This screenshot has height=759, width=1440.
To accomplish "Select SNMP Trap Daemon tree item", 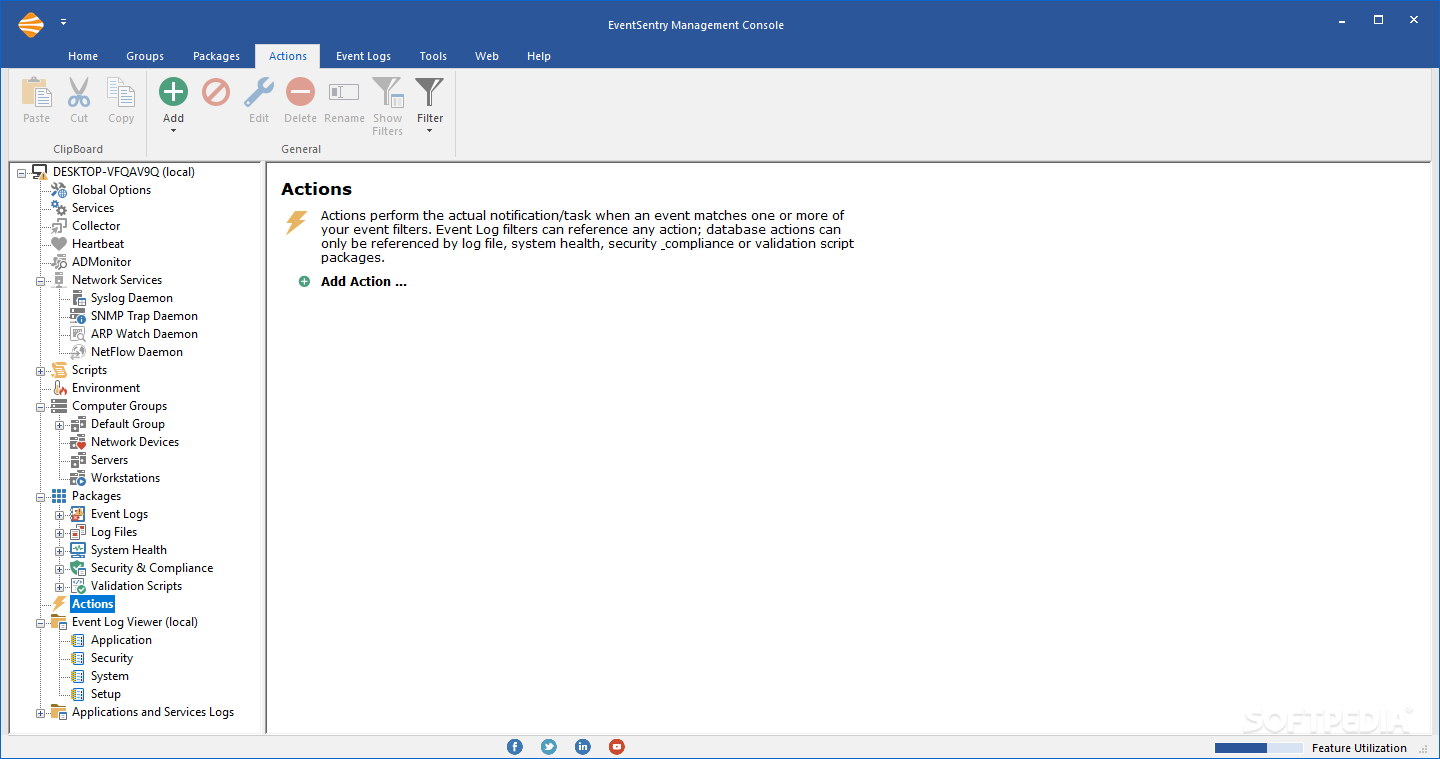I will point(144,316).
